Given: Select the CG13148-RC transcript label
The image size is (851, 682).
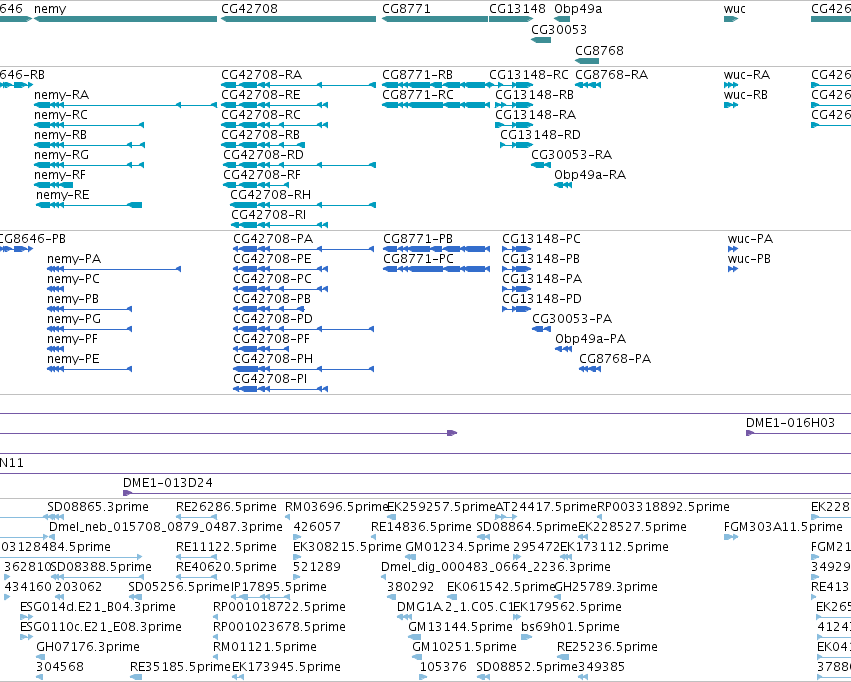Looking at the screenshot, I should pyautogui.click(x=529, y=75).
